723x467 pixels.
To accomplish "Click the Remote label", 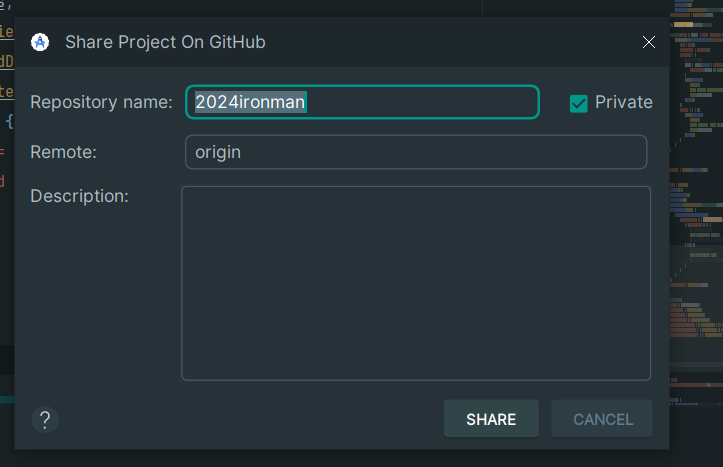I will coord(63,152).
